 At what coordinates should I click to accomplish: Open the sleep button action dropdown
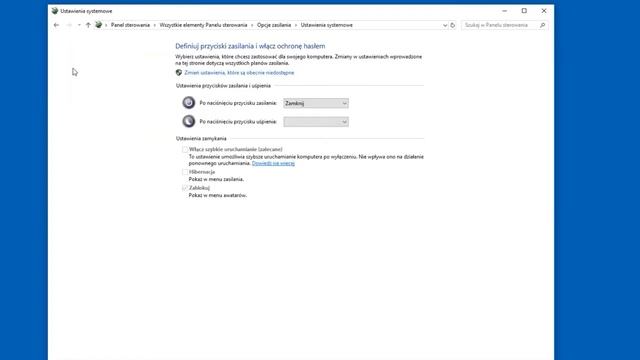coord(316,122)
